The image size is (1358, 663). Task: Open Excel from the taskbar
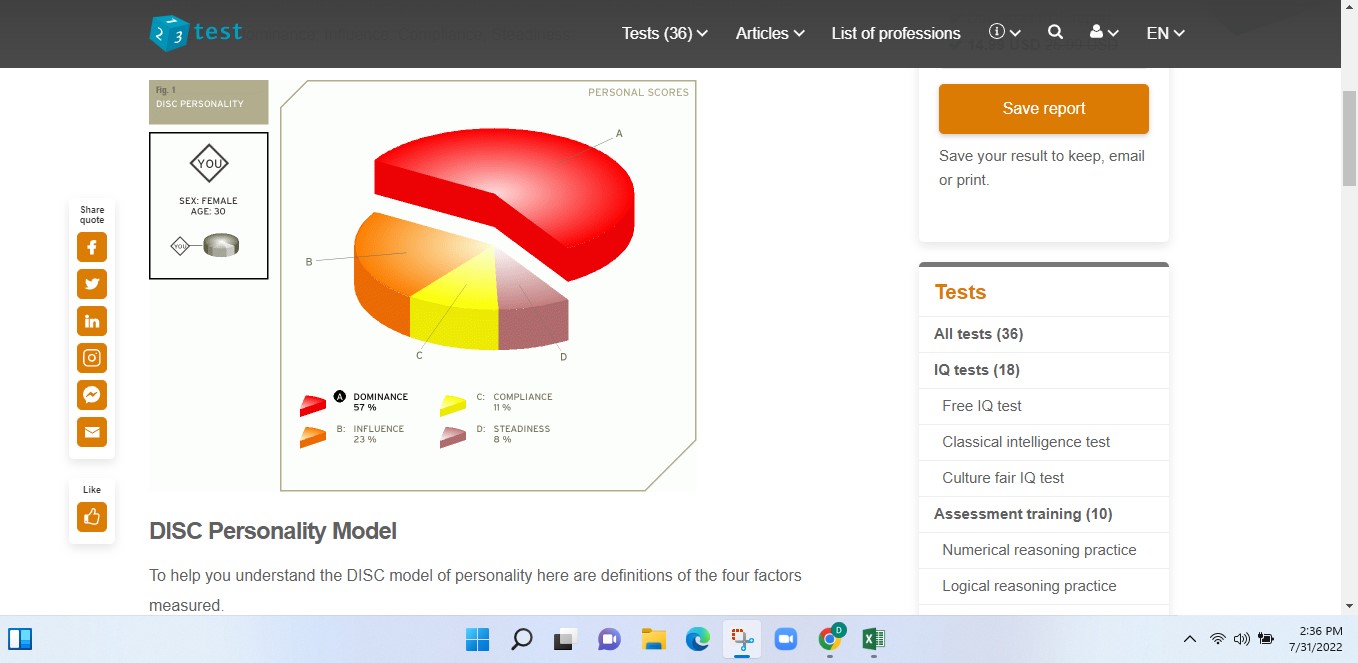(872, 638)
